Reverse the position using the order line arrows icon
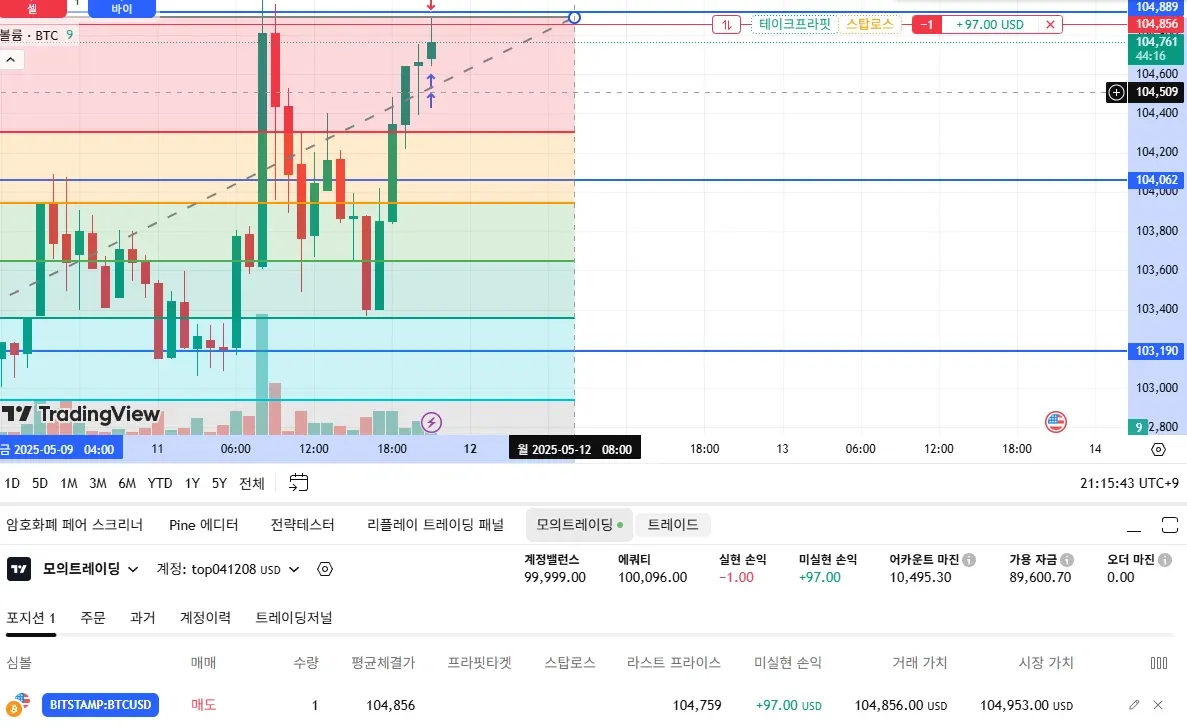This screenshot has width=1187, height=727. [x=726, y=25]
